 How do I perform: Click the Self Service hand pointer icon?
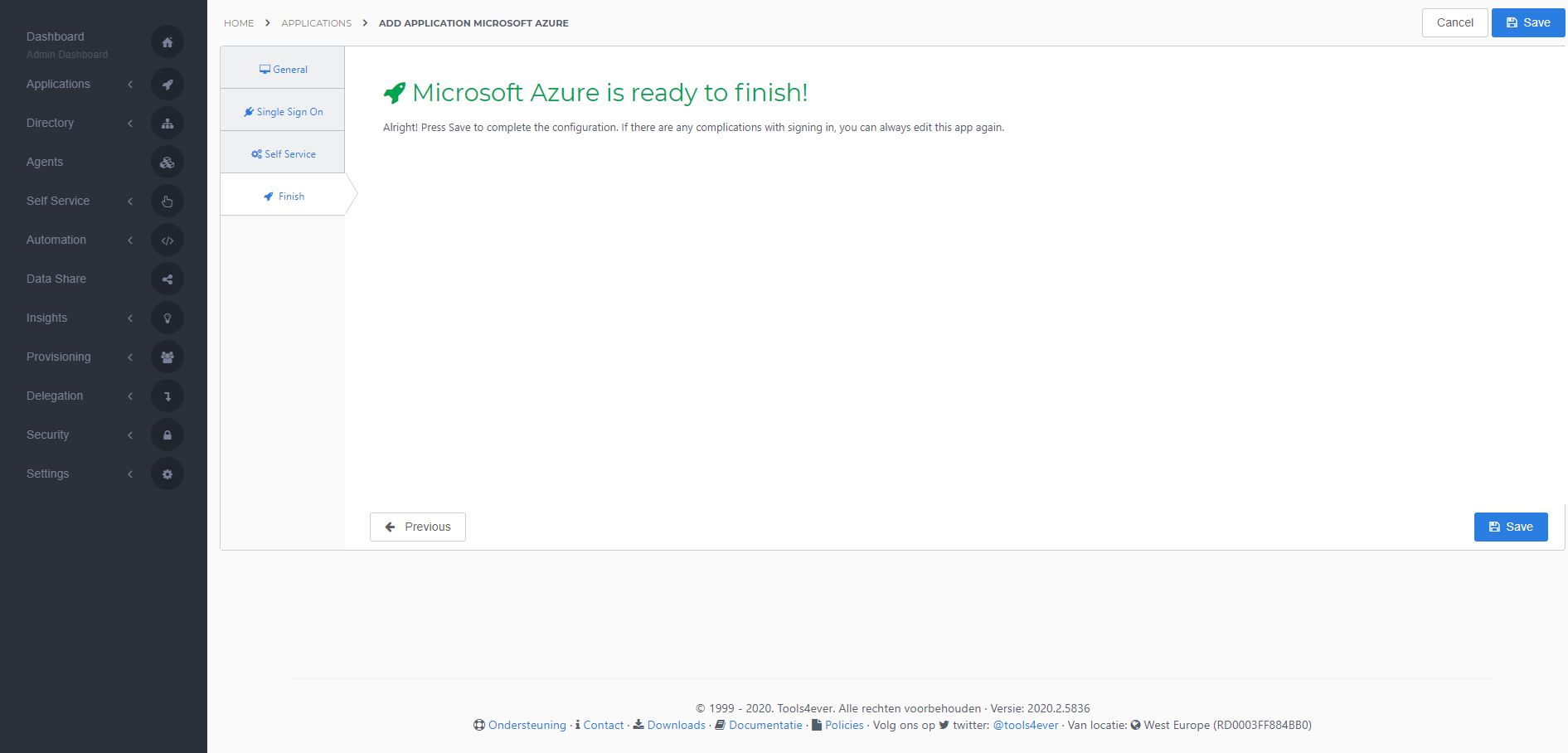(167, 201)
